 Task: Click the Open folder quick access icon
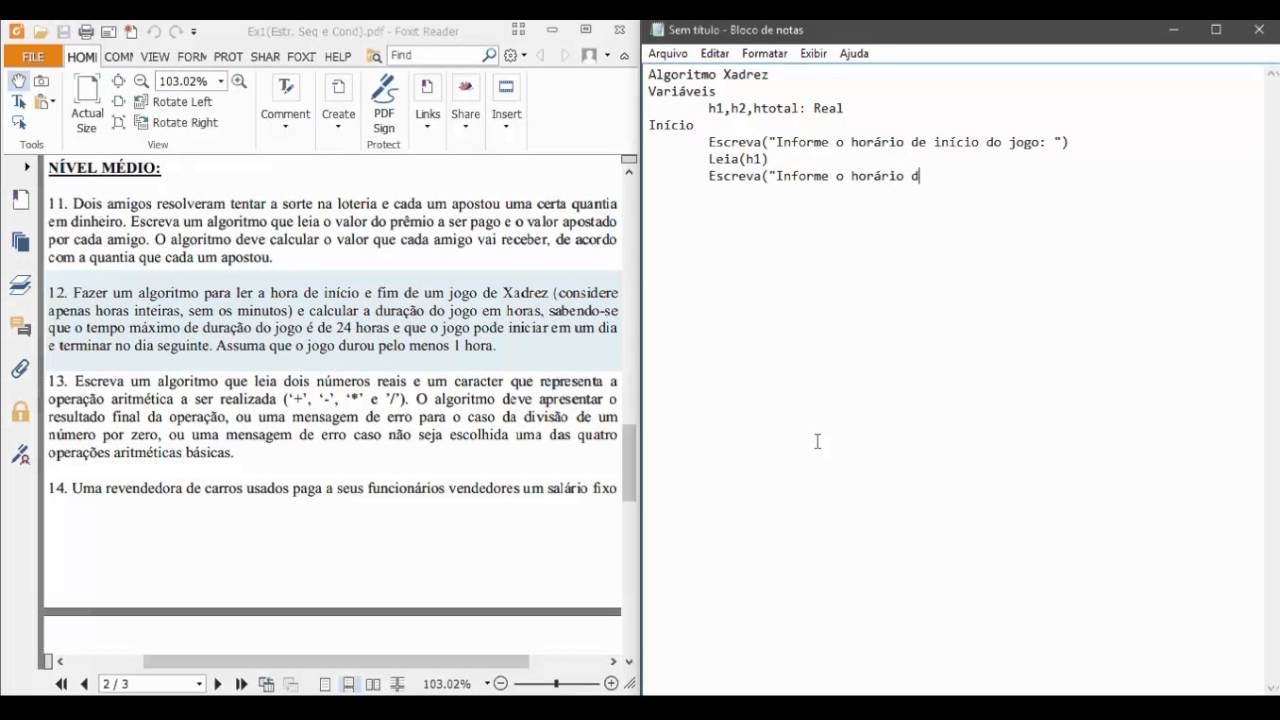click(x=40, y=32)
